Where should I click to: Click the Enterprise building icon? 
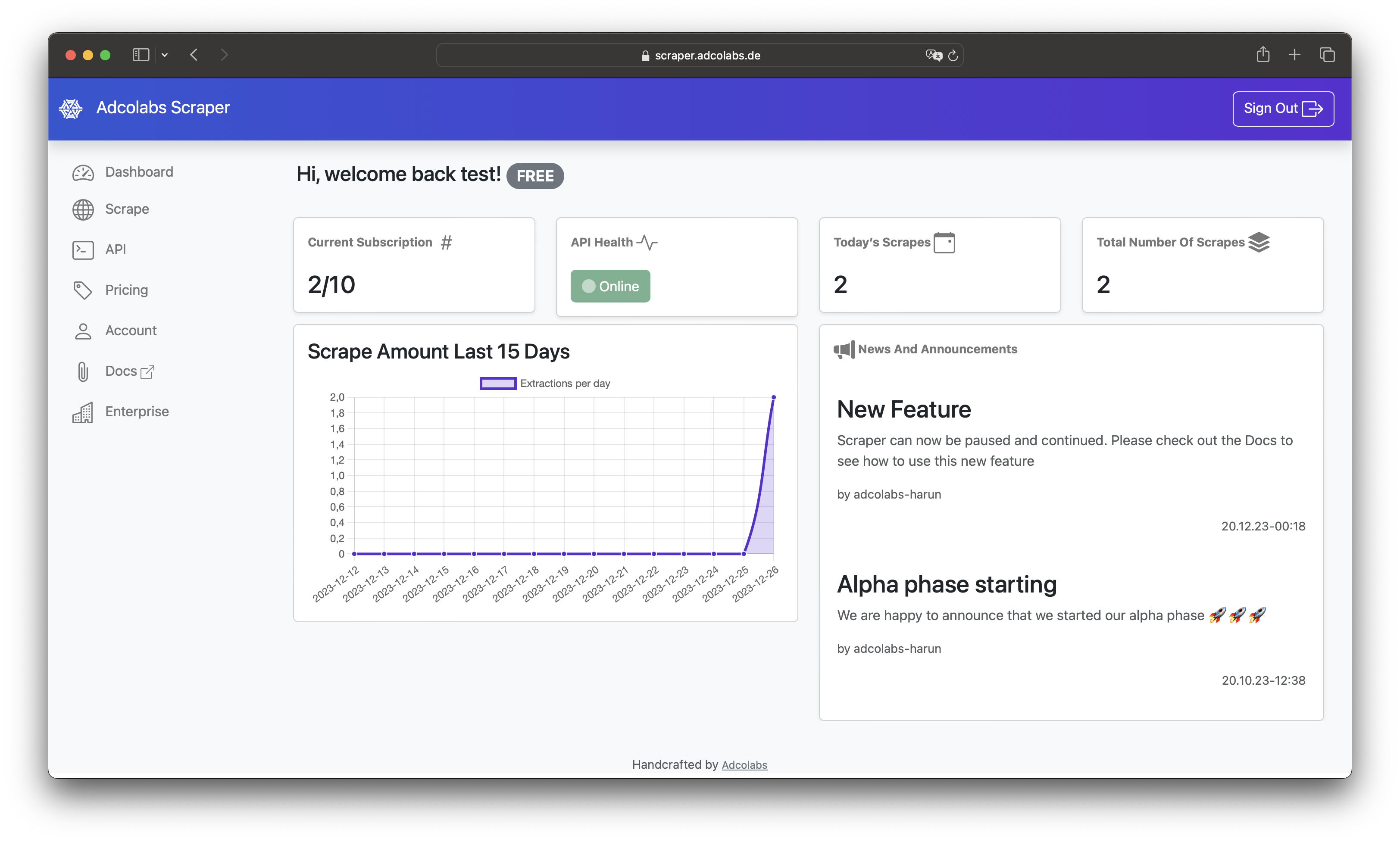(x=83, y=412)
